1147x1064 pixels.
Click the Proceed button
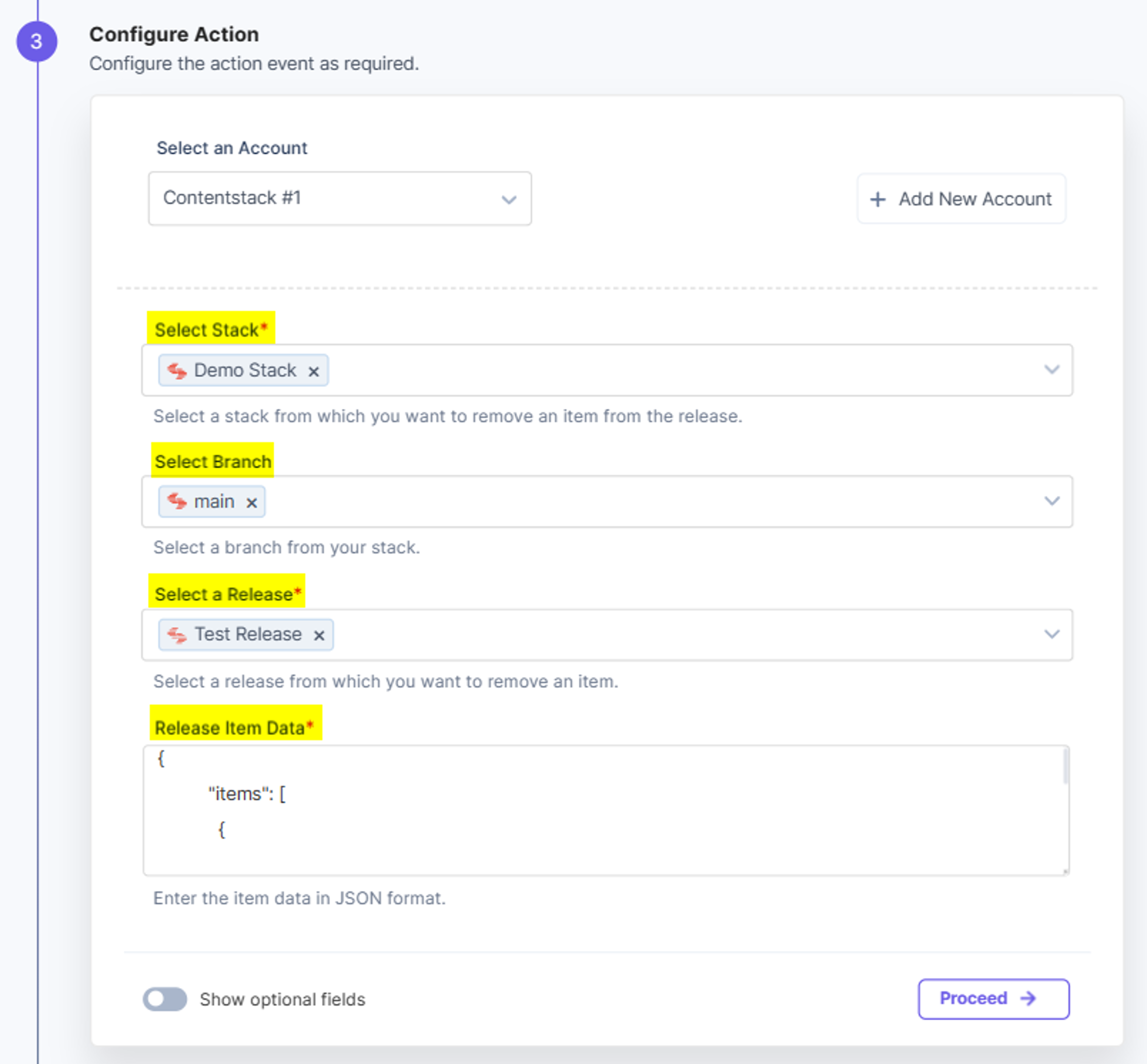(x=993, y=998)
